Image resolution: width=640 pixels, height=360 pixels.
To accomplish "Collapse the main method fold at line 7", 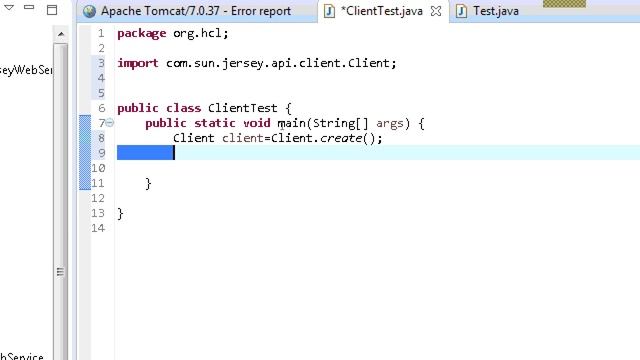I will (110, 123).
